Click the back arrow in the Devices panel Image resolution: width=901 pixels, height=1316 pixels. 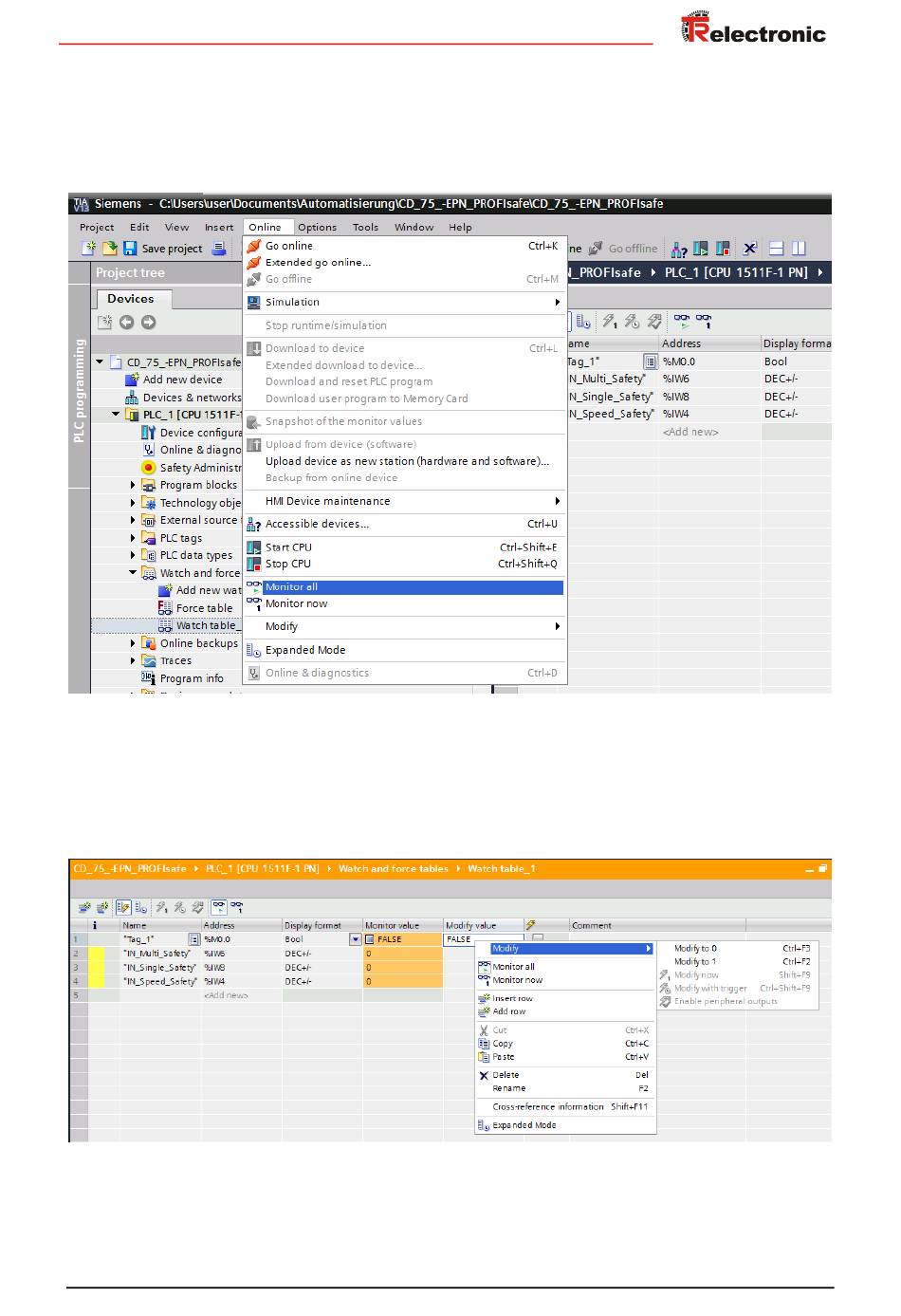click(127, 323)
